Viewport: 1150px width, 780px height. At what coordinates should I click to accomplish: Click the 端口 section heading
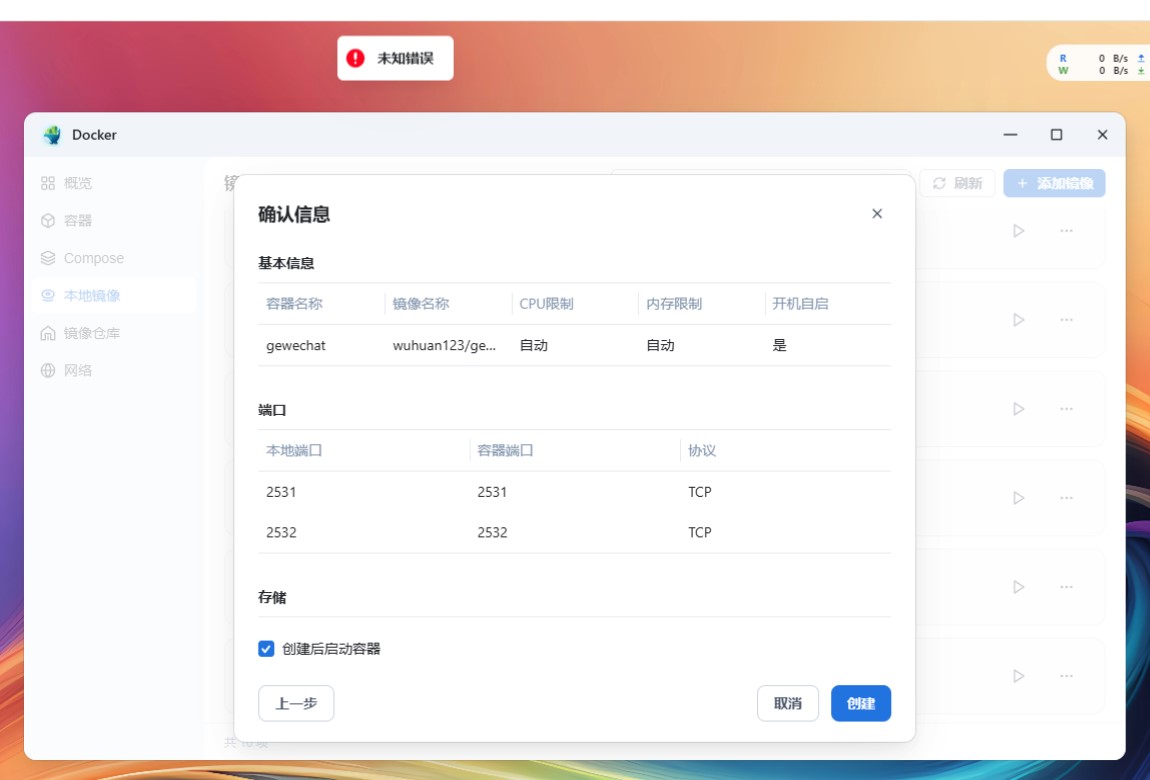tap(272, 410)
